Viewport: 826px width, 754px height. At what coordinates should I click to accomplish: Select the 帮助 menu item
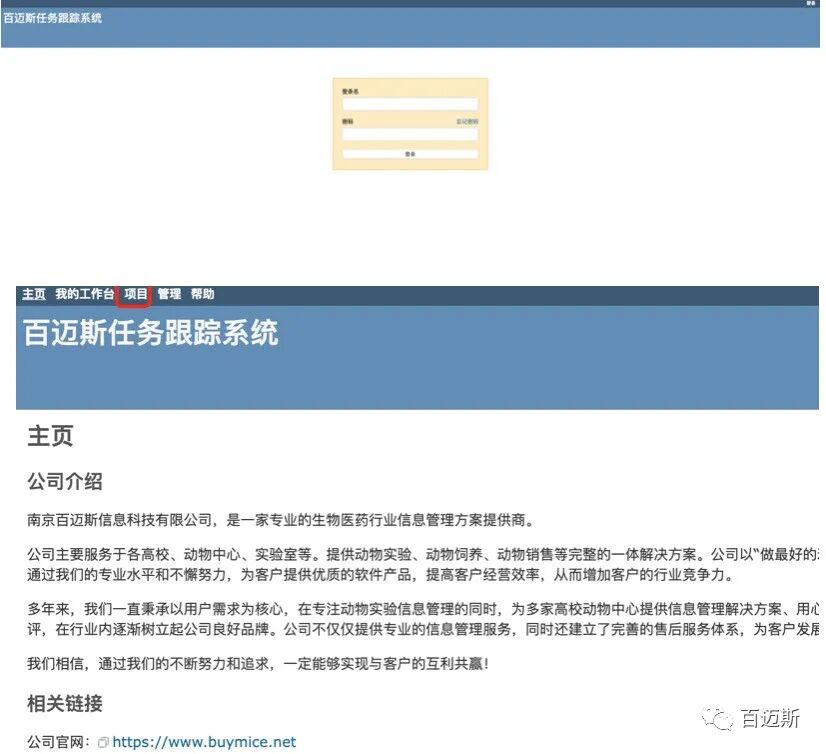[x=200, y=294]
